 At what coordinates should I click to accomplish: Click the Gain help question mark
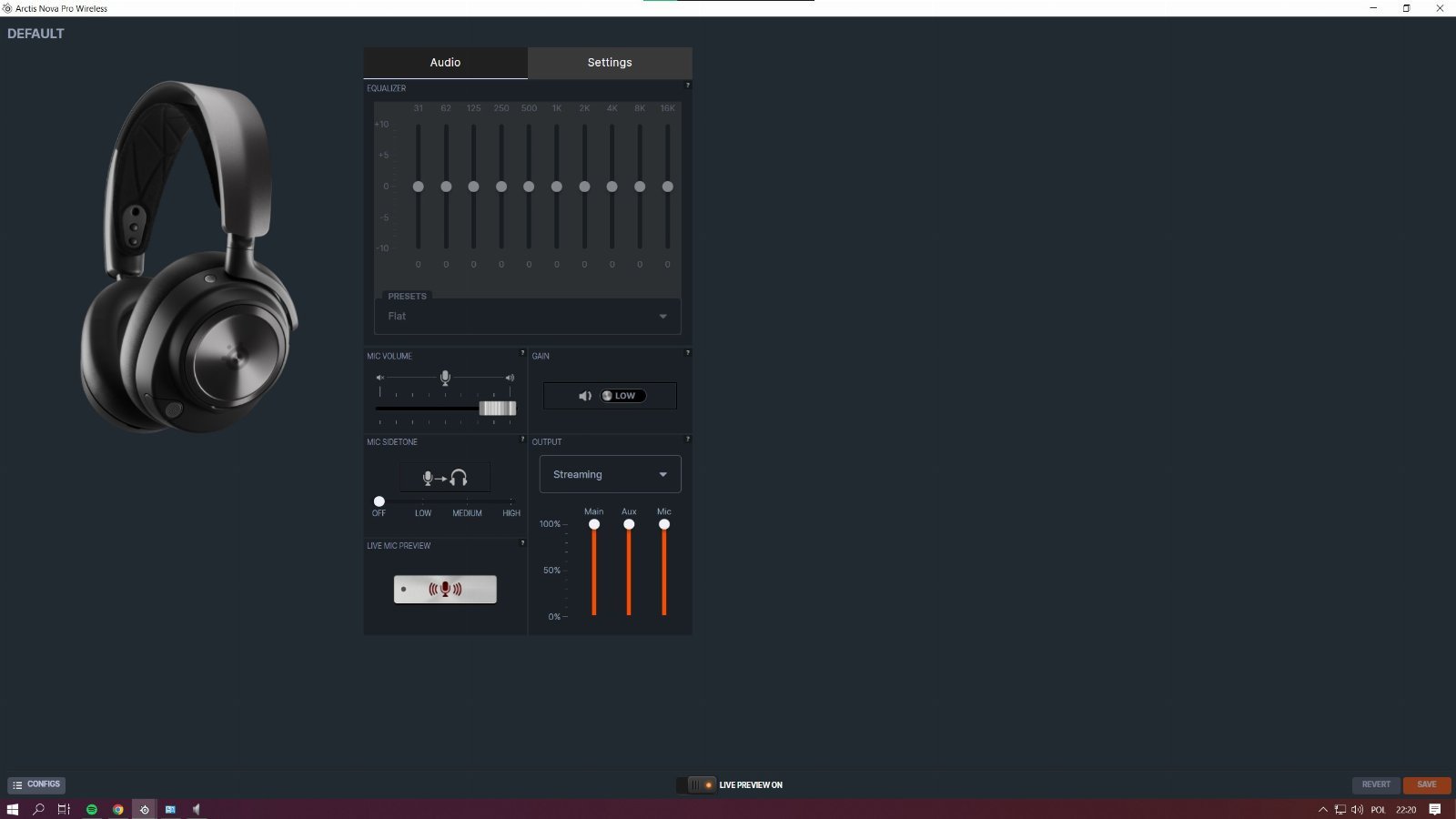click(687, 353)
